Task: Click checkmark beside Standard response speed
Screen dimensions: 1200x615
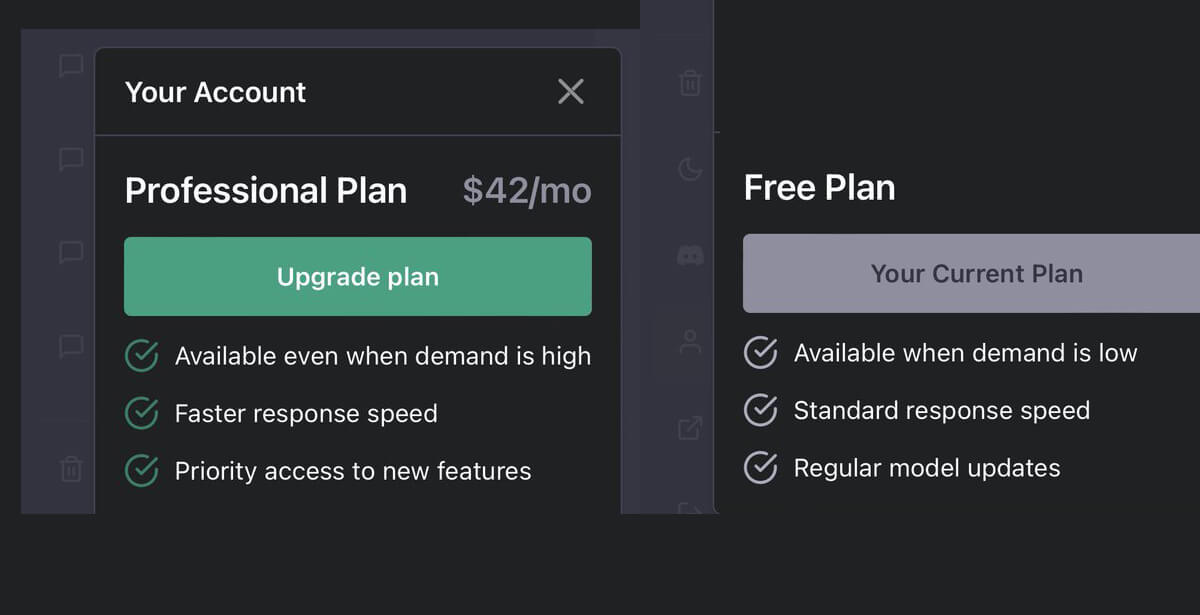Action: 761,410
